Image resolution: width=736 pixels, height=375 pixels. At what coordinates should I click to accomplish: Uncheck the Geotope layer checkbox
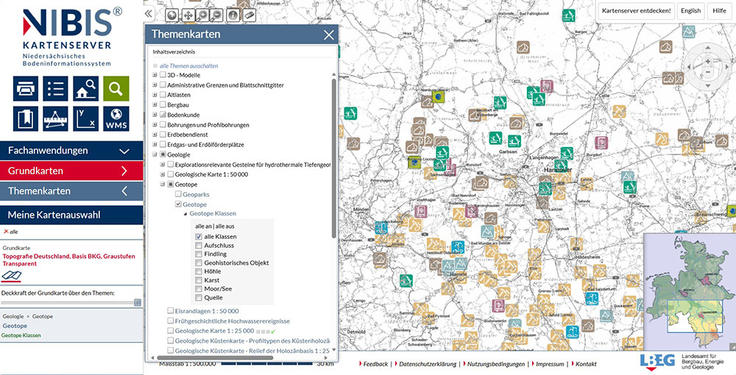point(178,204)
